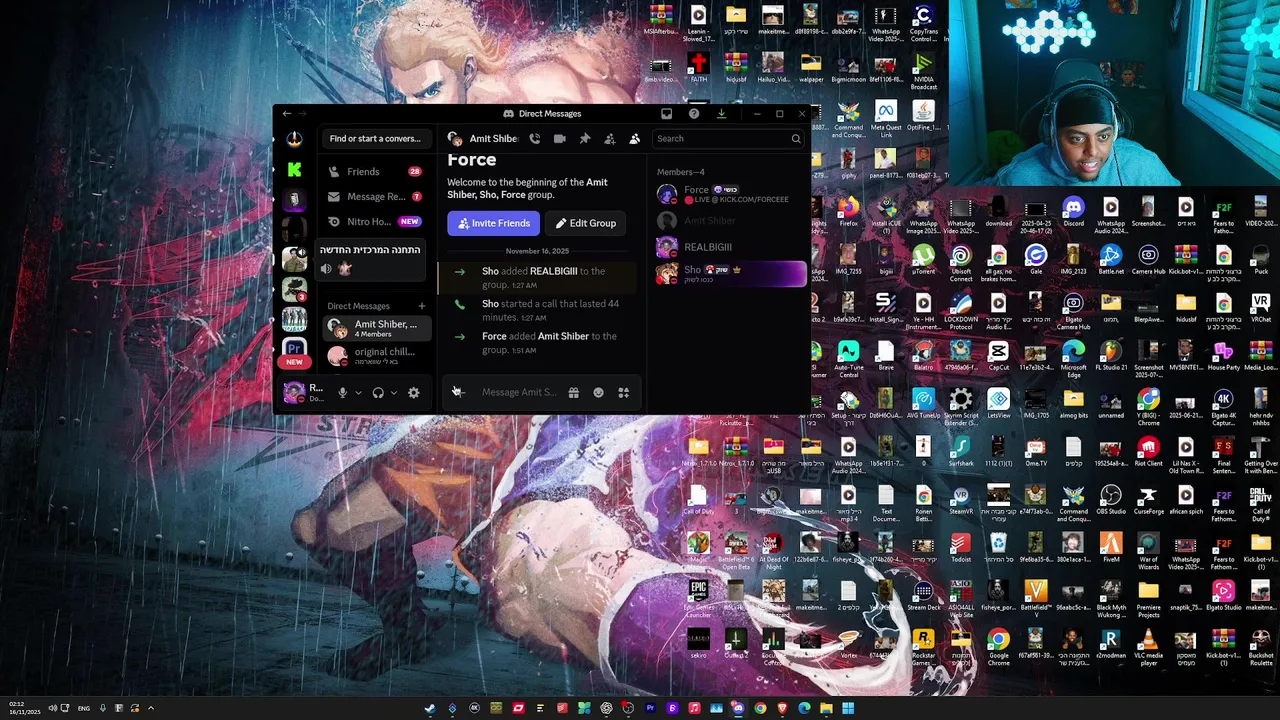
Task: Start a voice call in Discord
Action: (x=535, y=139)
